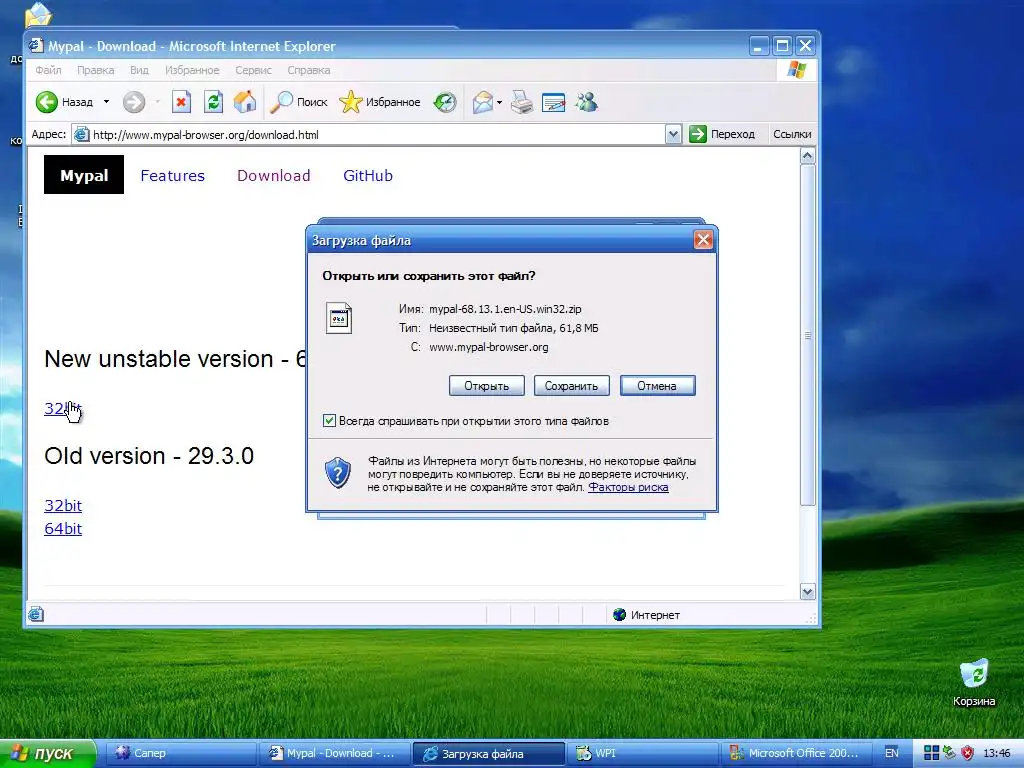Open the GitHub link
The width and height of the screenshot is (1024, 768).
tap(368, 176)
